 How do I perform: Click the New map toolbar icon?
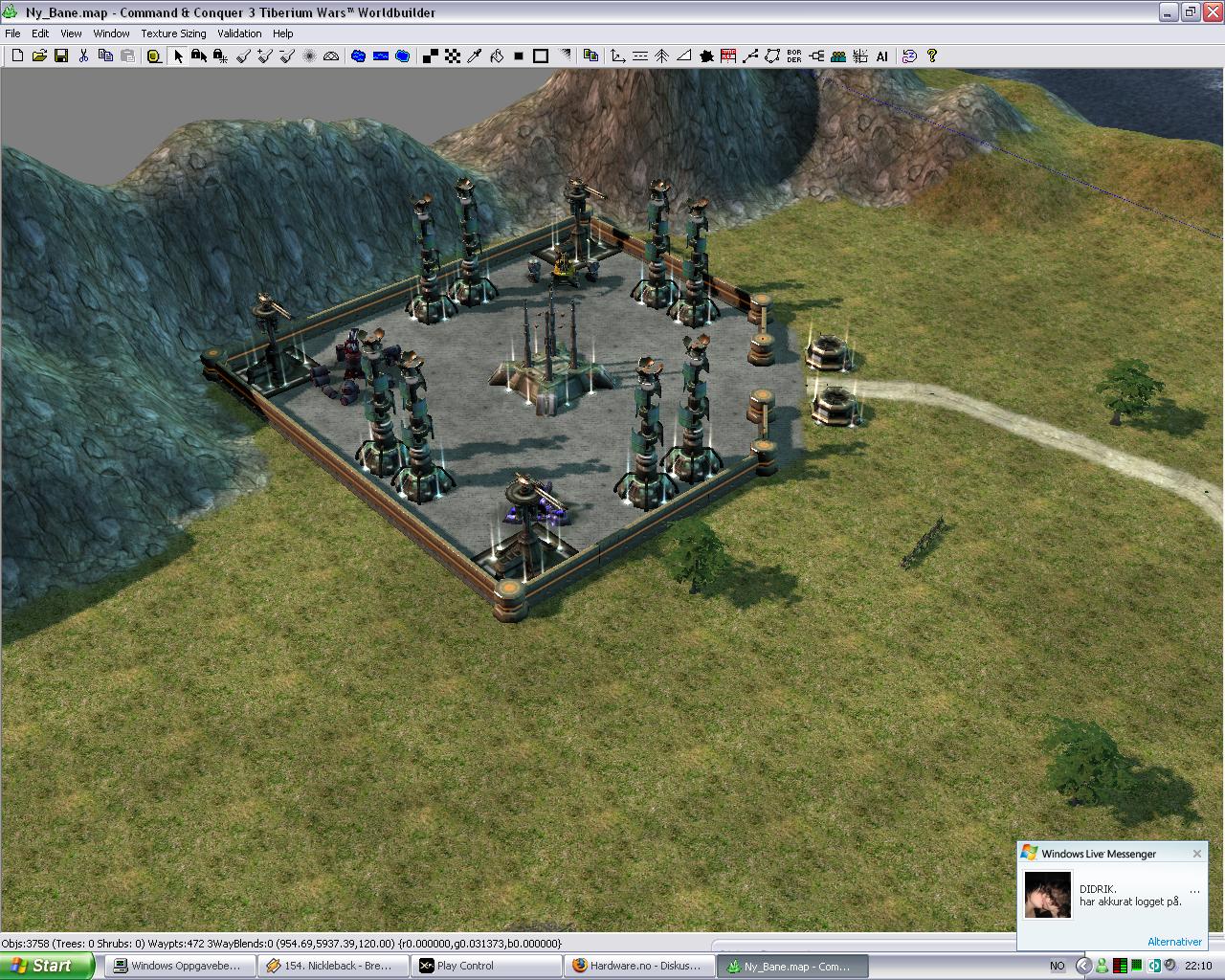point(17,56)
